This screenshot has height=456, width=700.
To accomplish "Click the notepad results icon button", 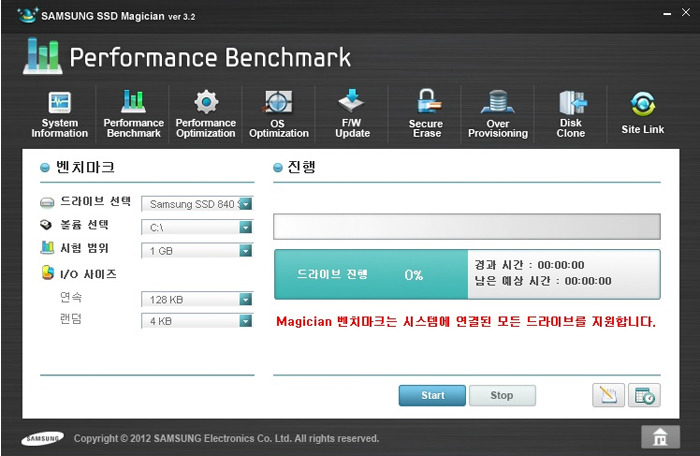I will coord(608,395).
